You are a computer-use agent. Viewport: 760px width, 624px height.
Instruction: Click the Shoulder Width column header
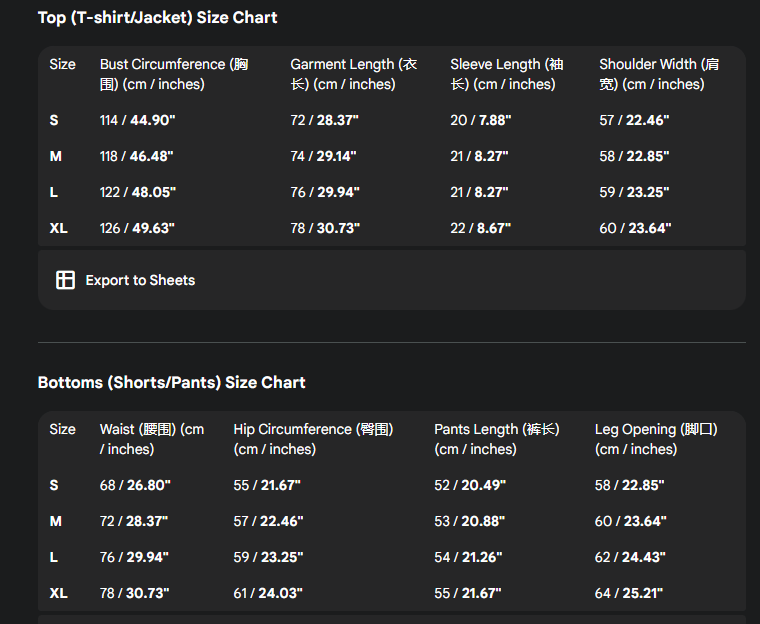(x=658, y=74)
